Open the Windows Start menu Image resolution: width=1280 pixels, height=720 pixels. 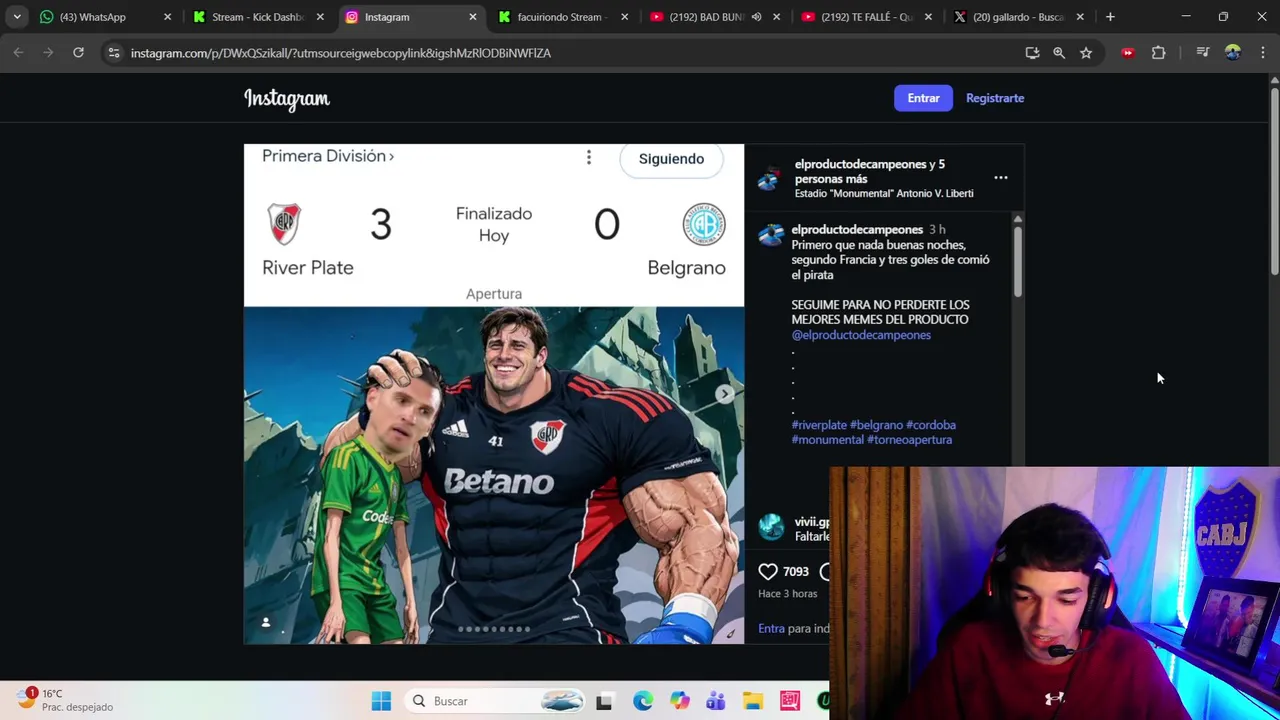[381, 701]
